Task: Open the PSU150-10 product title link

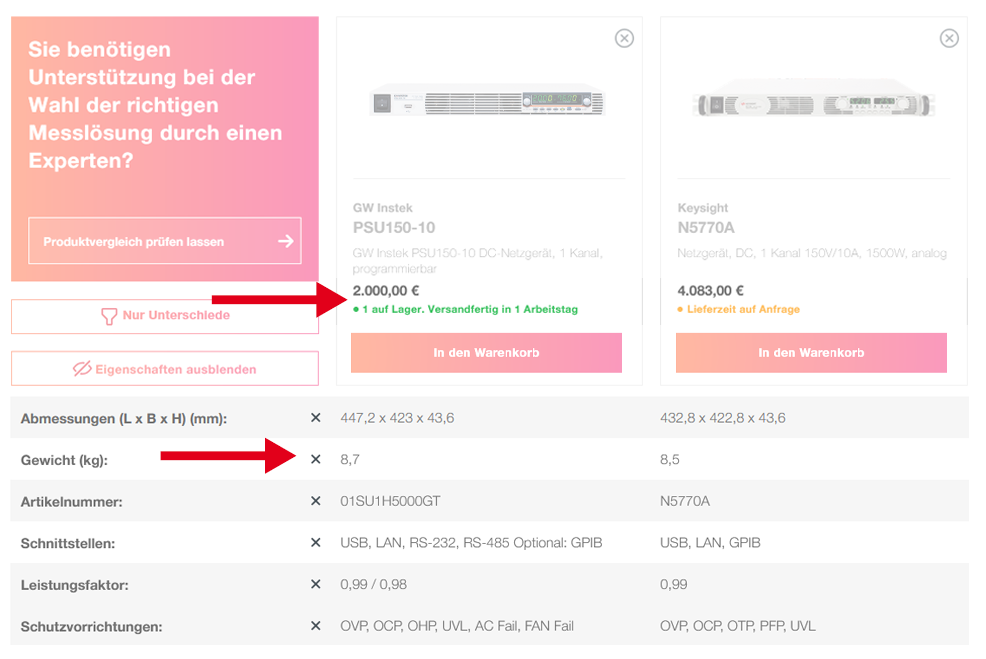Action: point(394,228)
